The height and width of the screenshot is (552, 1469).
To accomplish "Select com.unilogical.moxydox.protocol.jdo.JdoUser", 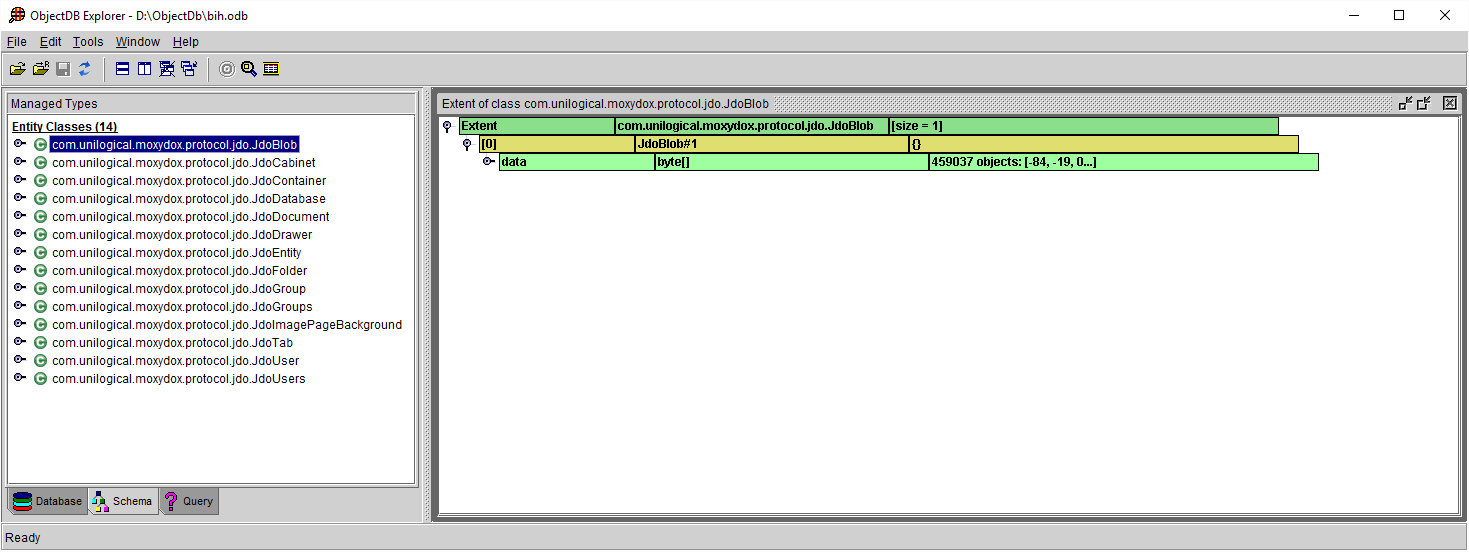I will [175, 361].
